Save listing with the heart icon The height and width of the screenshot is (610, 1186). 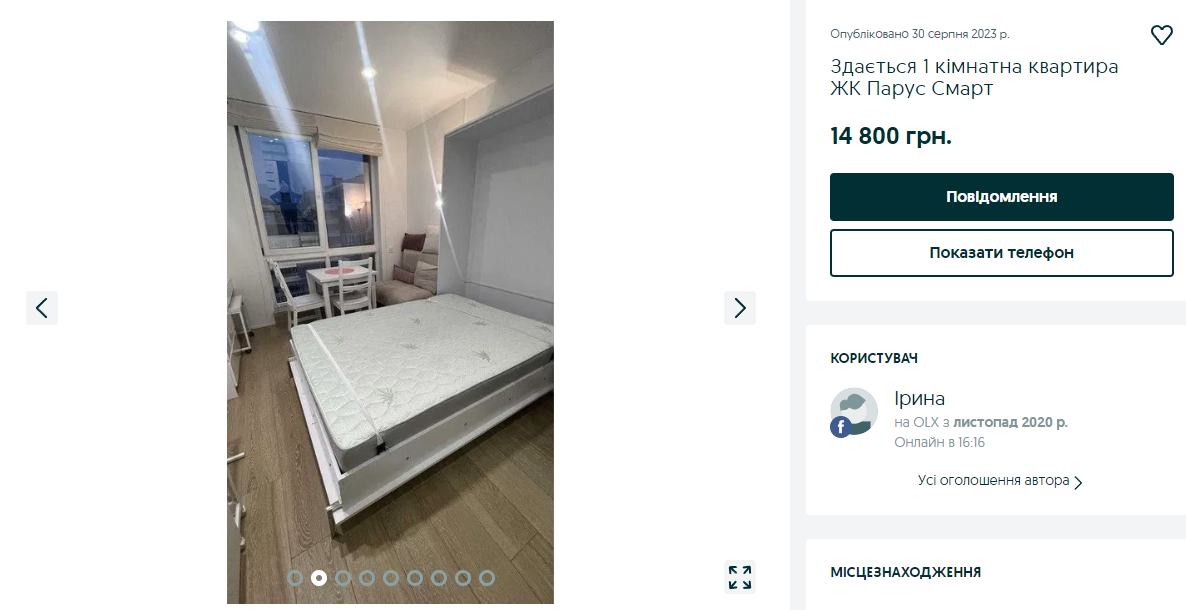point(1161,35)
